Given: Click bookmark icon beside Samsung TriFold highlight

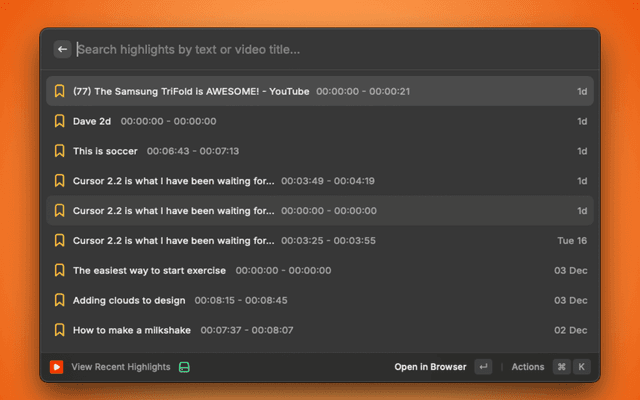Looking at the screenshot, I should coord(59,91).
